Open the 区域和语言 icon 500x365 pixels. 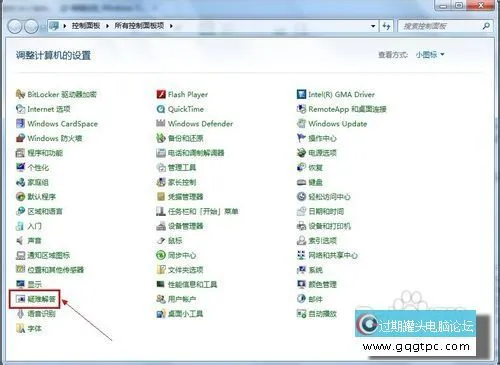tap(20, 211)
